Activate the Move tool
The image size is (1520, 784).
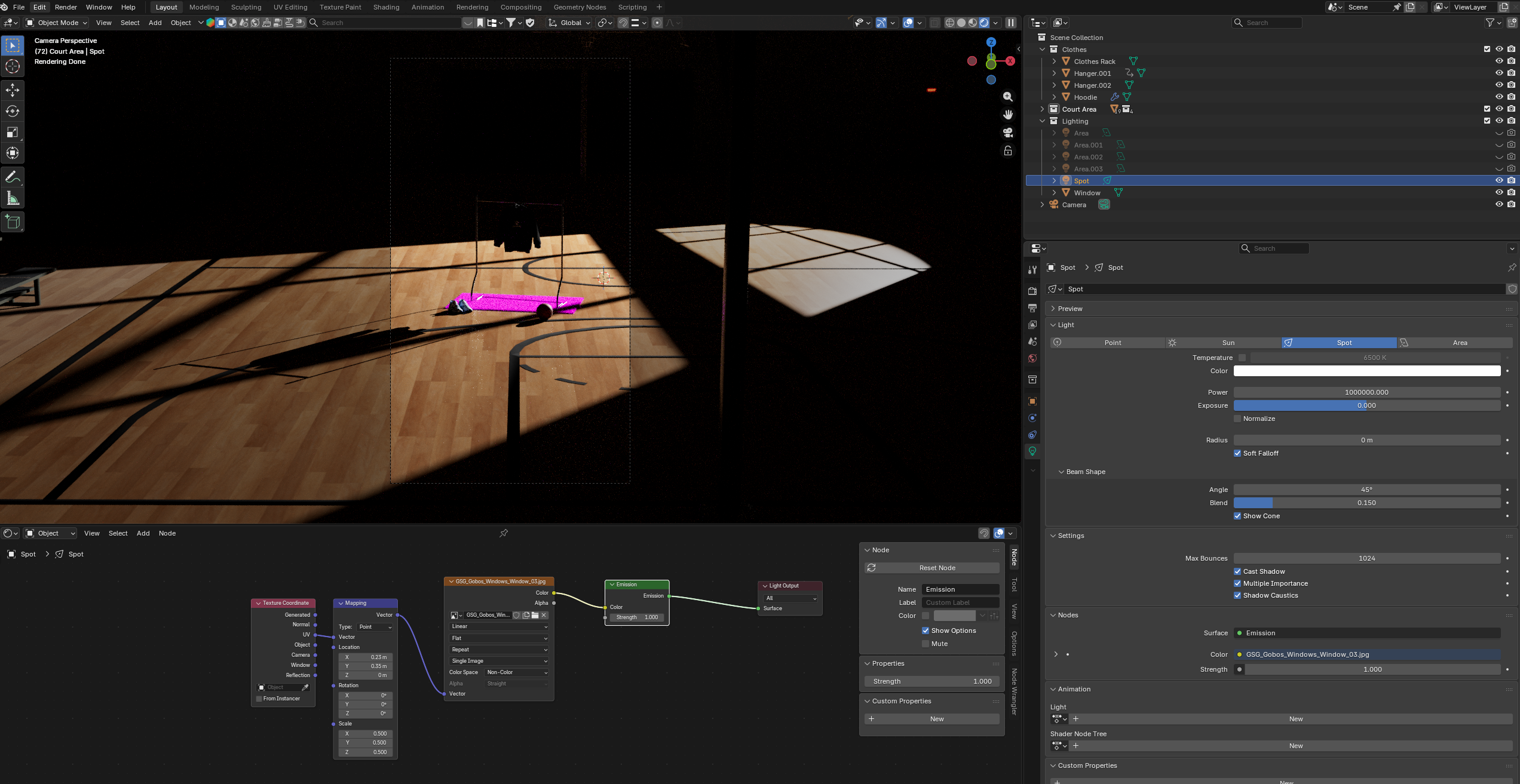tap(13, 90)
